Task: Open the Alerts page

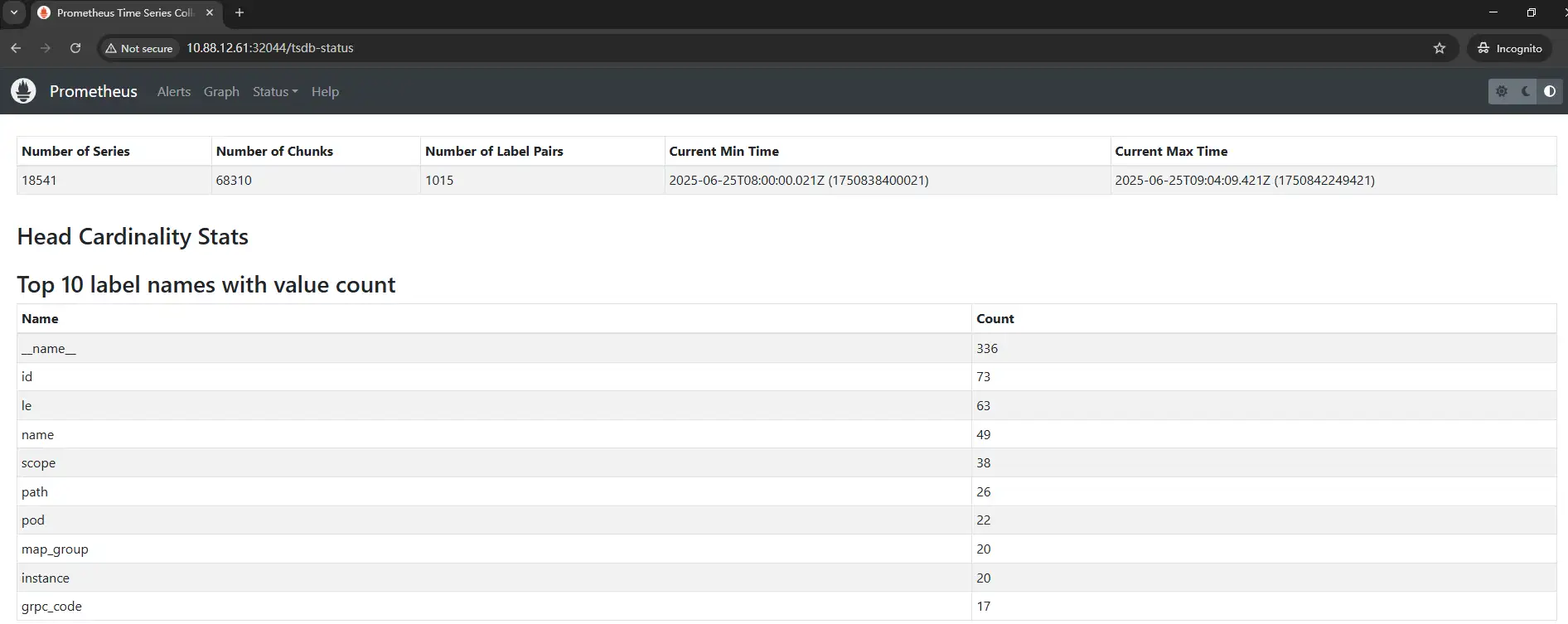Action: (x=173, y=92)
